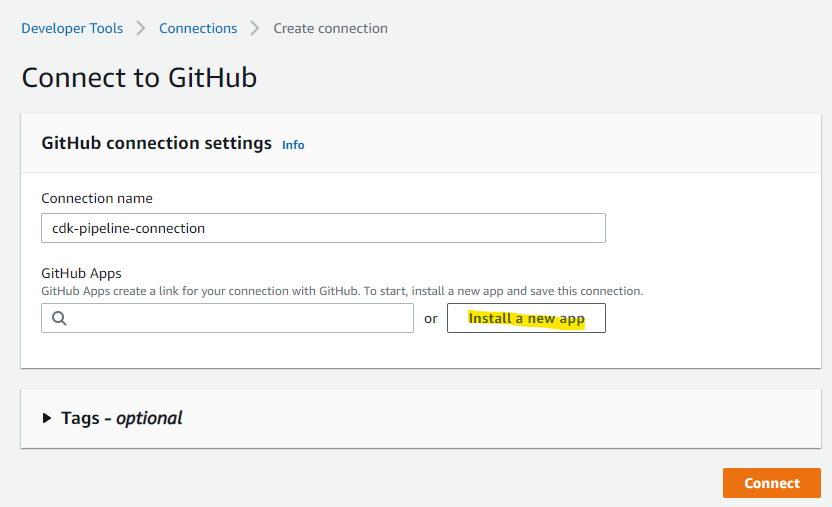832x507 pixels.
Task: Click the word or beside search box
Action: (x=431, y=319)
